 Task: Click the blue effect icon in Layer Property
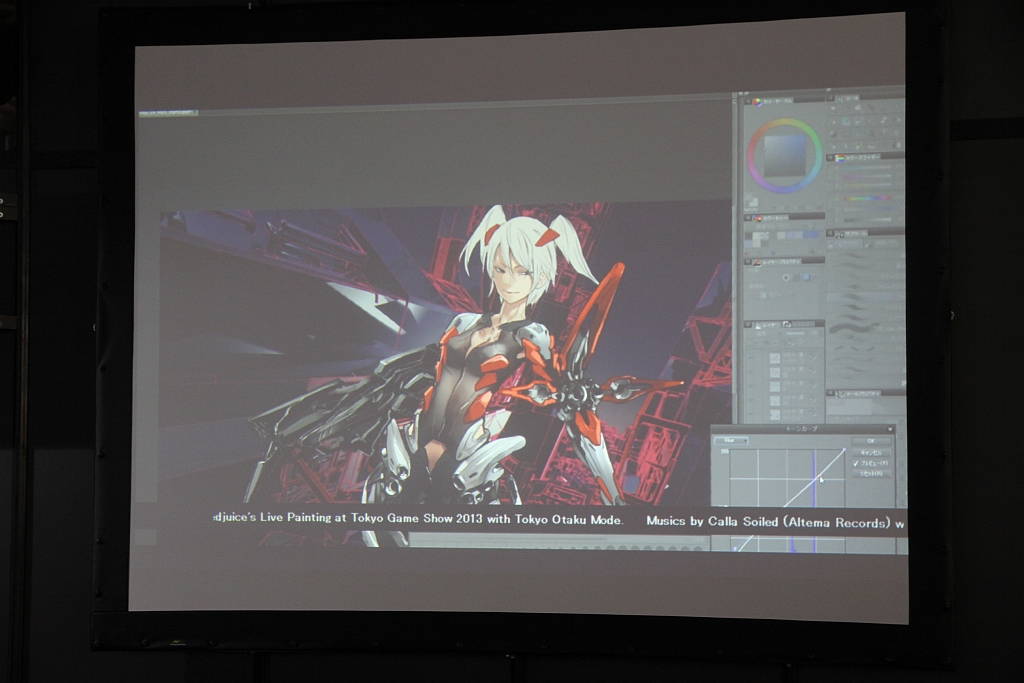click(807, 278)
